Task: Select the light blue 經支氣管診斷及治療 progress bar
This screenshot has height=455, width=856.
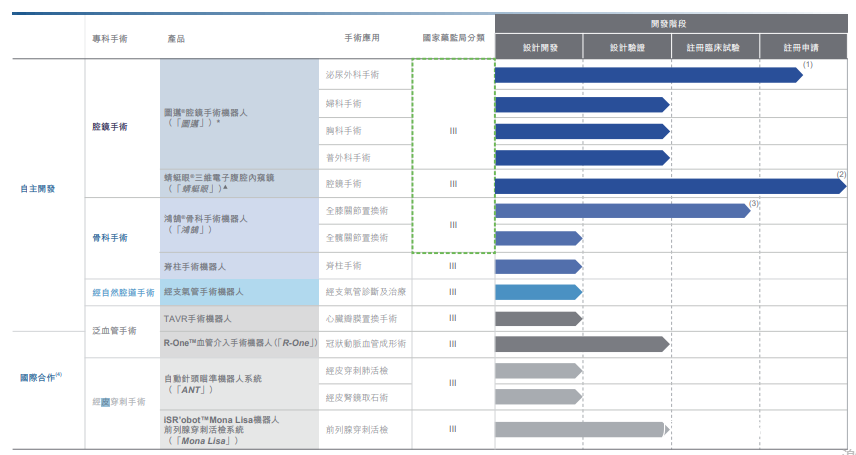Action: click(x=537, y=292)
